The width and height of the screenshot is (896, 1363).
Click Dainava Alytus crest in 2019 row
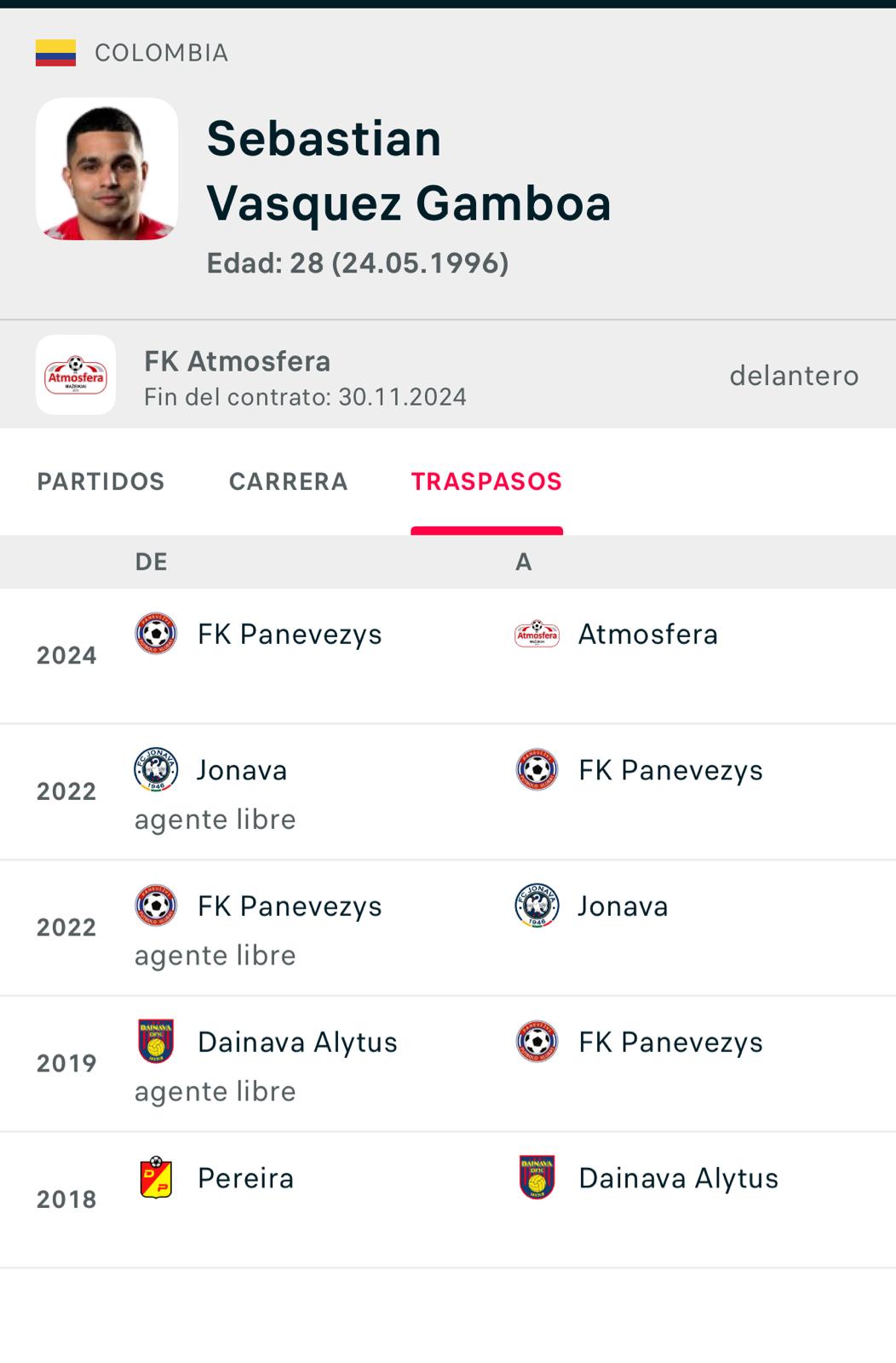pos(156,1042)
